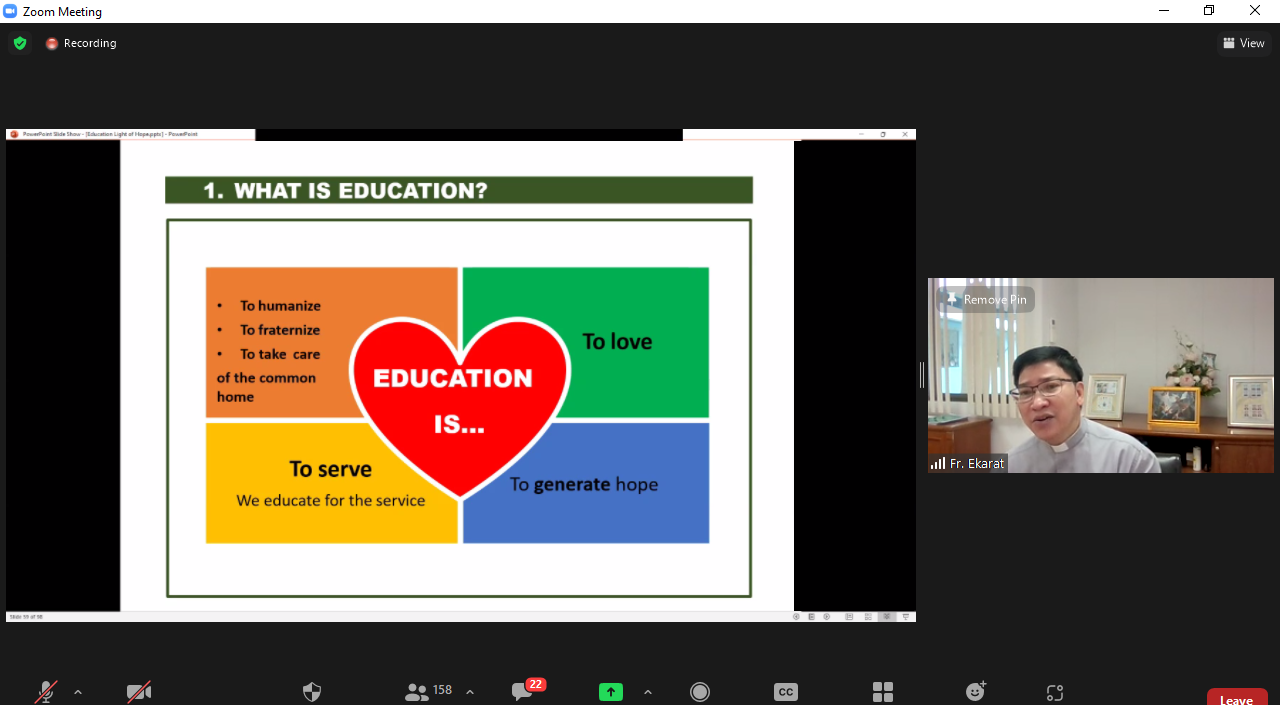Unmute the microphone
Viewport: 1280px width, 705px height.
pos(46,692)
